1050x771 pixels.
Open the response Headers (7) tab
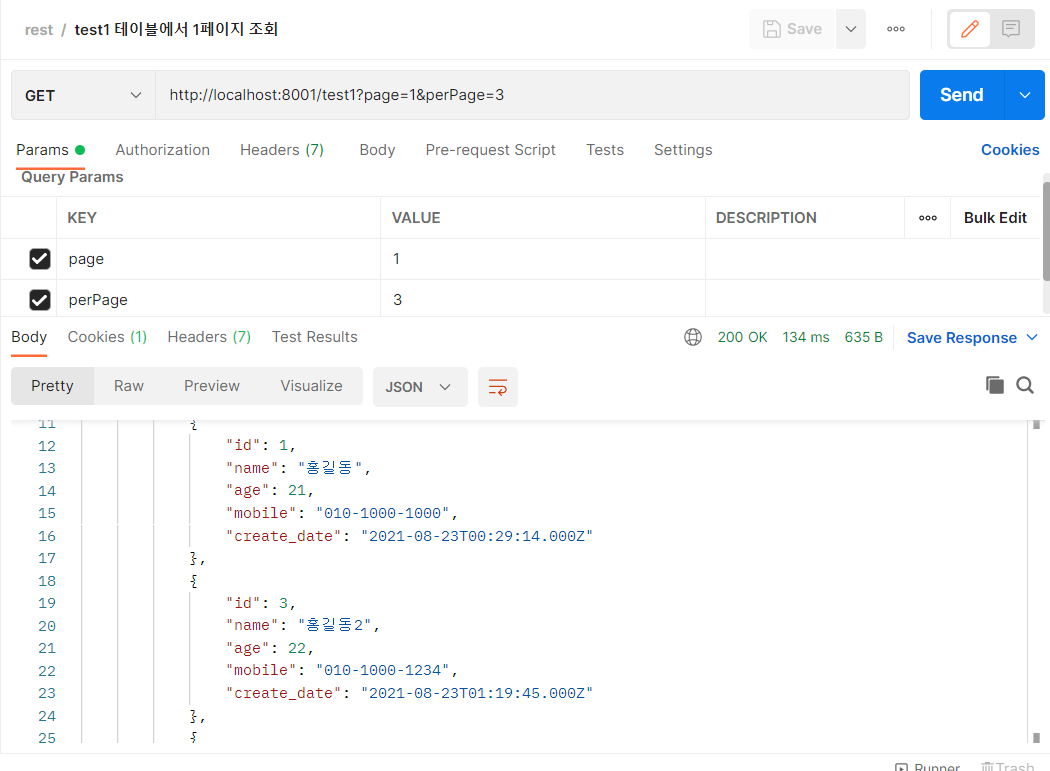[x=209, y=337]
